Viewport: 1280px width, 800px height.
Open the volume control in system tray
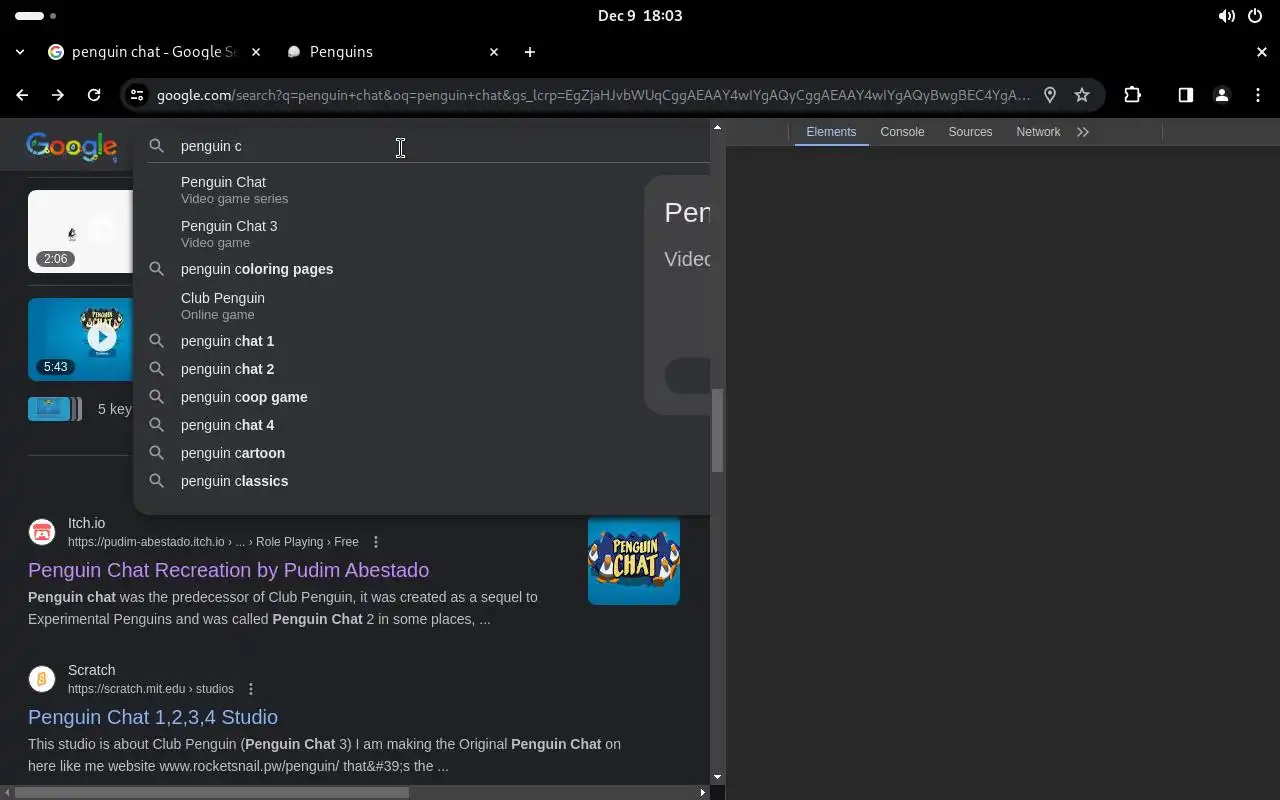click(1226, 16)
